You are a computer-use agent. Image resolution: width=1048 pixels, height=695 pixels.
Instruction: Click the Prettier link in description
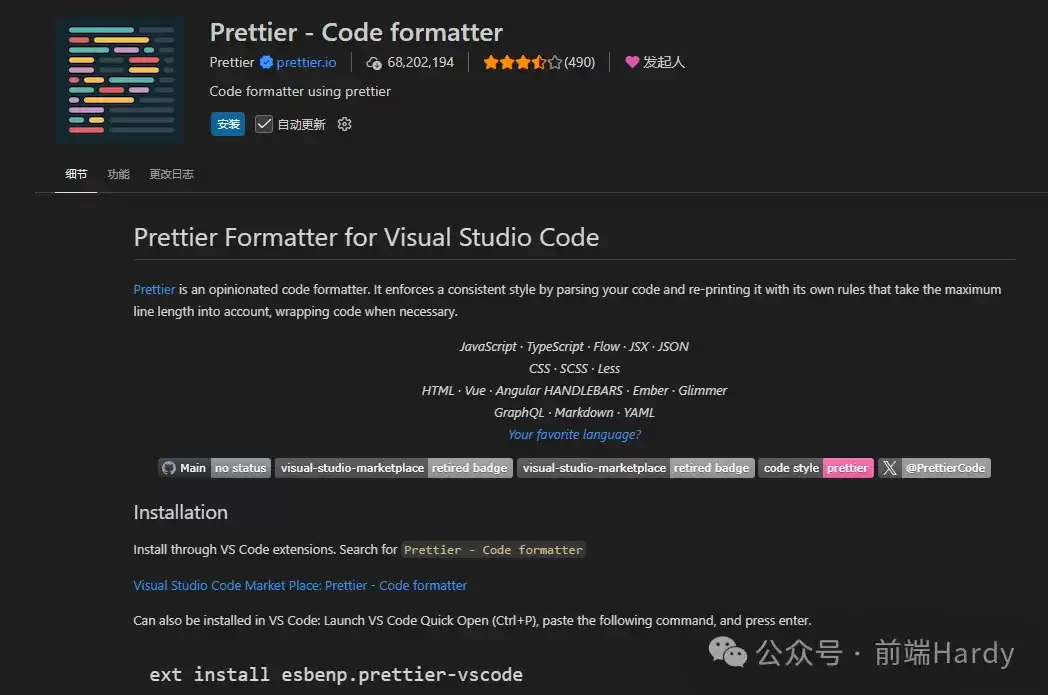(154, 289)
